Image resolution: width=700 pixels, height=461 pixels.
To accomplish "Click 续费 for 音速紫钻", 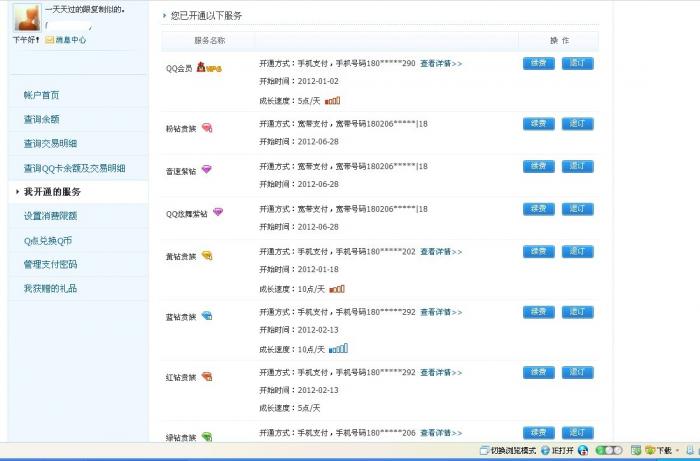I will [x=539, y=166].
